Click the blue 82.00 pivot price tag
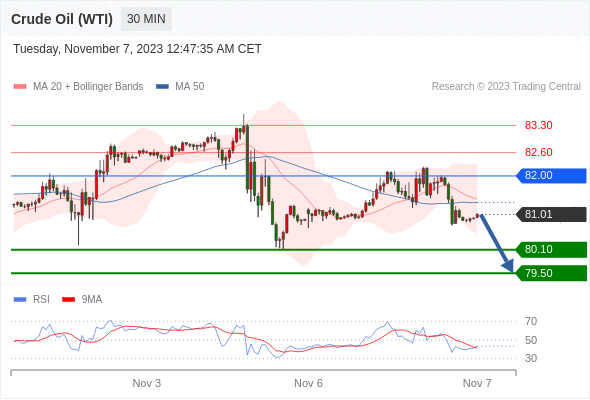 click(551, 176)
